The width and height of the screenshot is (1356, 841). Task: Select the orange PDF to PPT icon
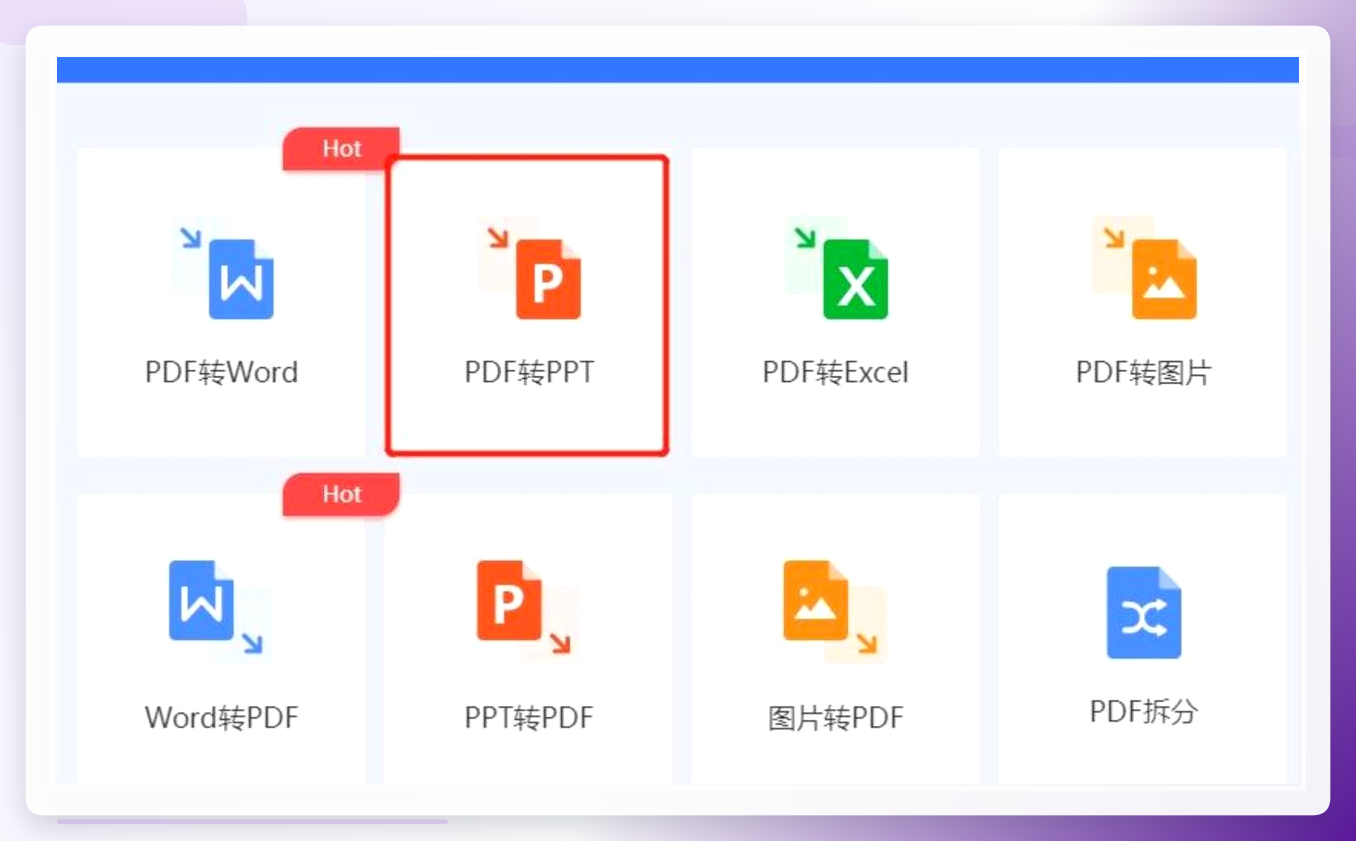click(529, 269)
